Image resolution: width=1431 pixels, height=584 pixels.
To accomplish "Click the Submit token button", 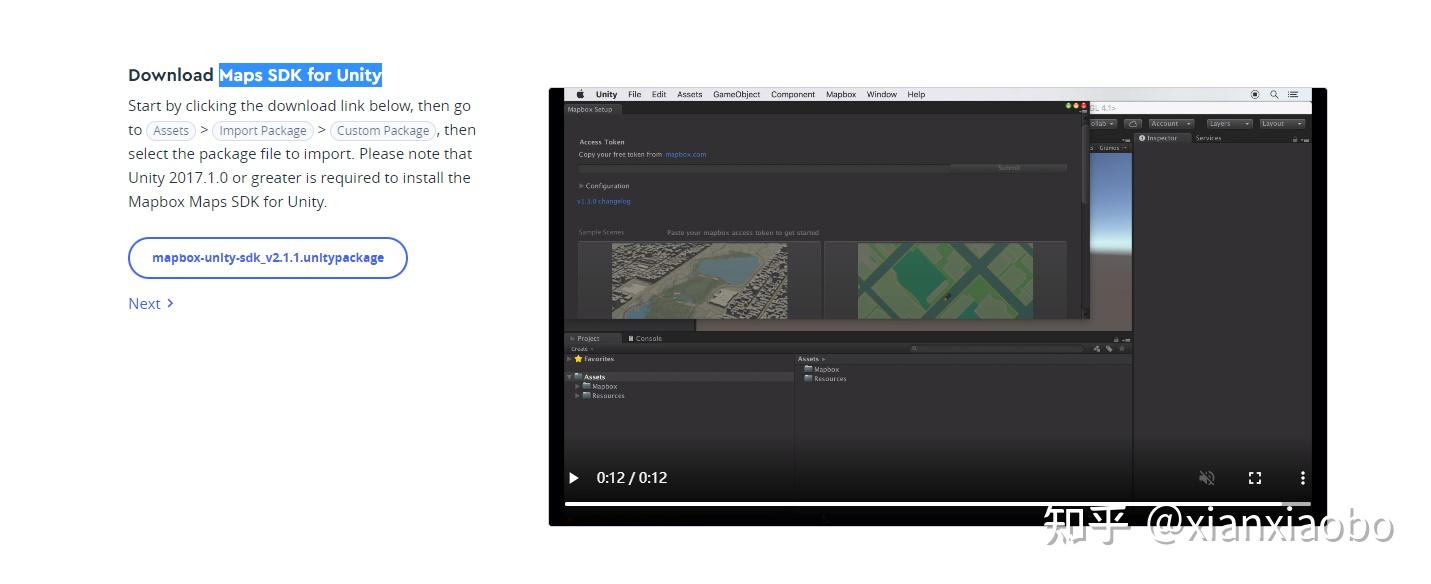I will (x=1008, y=168).
